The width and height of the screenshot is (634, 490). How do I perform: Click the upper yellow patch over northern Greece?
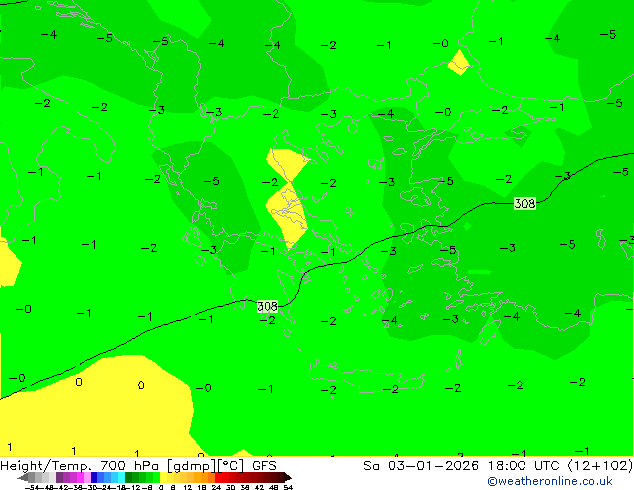click(286, 164)
